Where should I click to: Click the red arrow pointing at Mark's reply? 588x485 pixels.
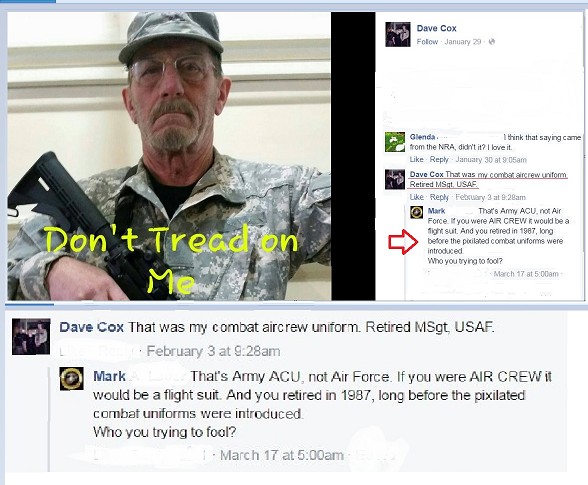[x=403, y=242]
